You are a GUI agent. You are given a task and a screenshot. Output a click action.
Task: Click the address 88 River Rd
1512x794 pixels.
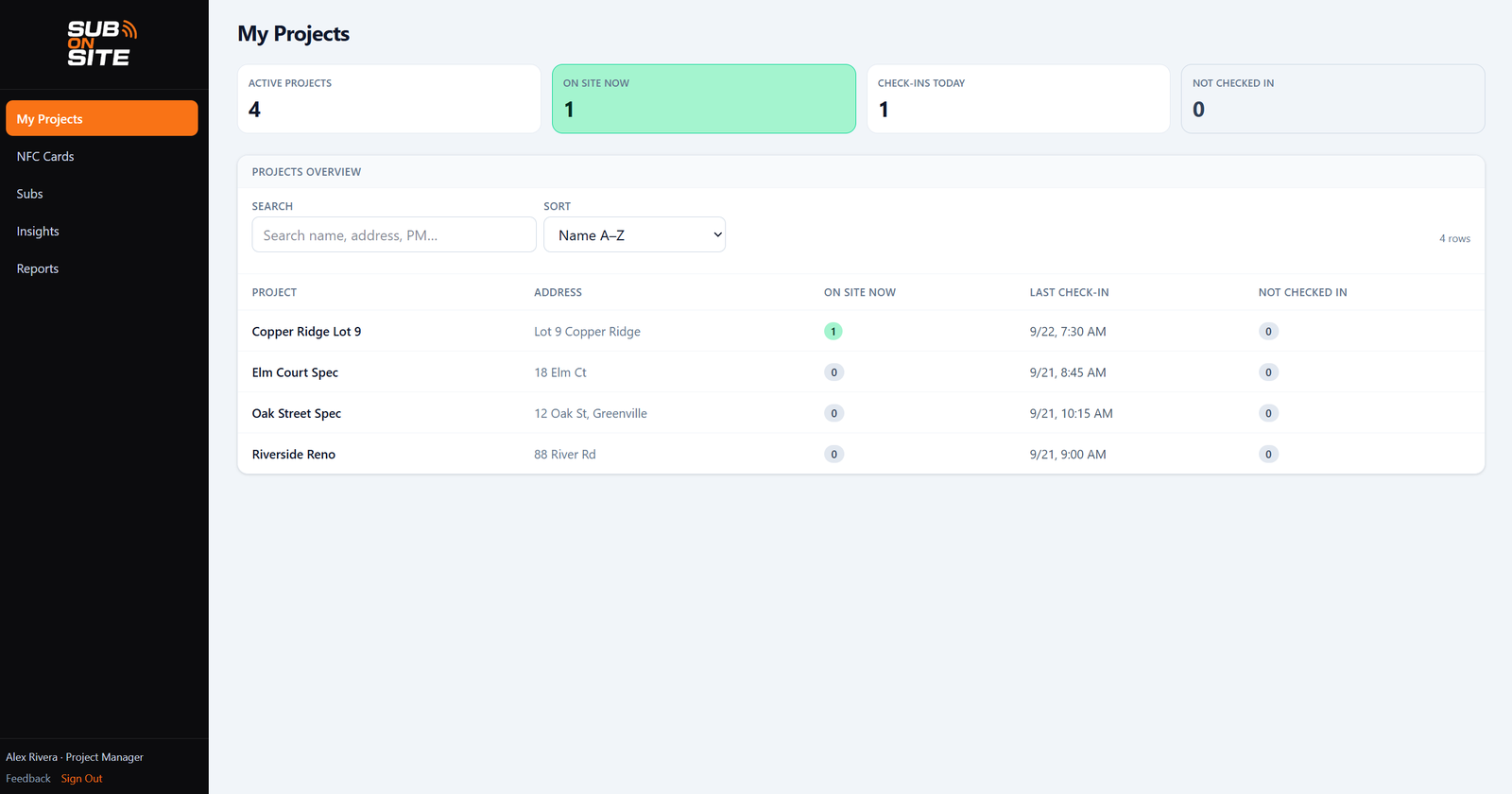pyautogui.click(x=565, y=455)
